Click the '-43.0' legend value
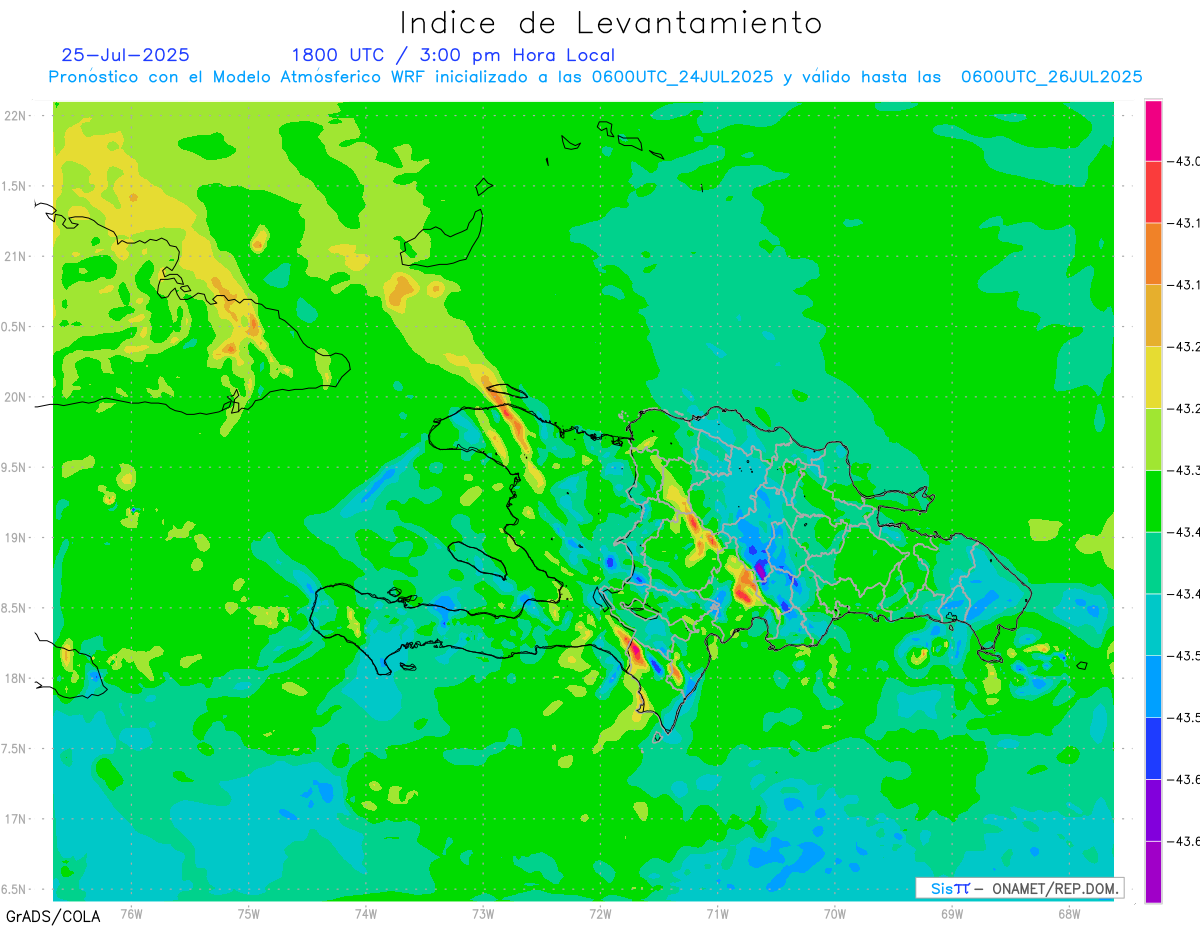The width and height of the screenshot is (1200, 927). pos(1185,161)
